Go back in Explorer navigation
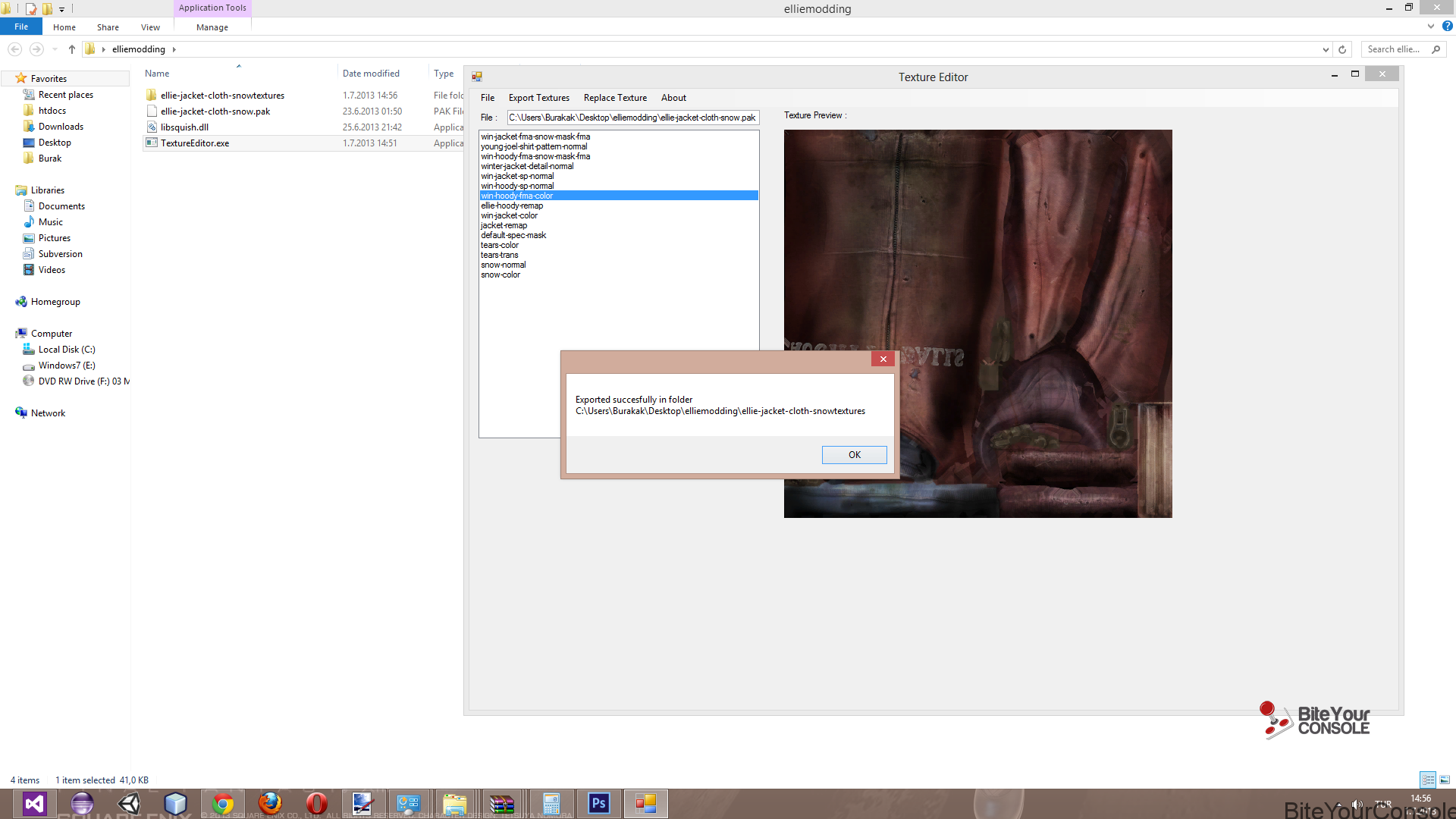The height and width of the screenshot is (819, 1456). click(x=14, y=49)
